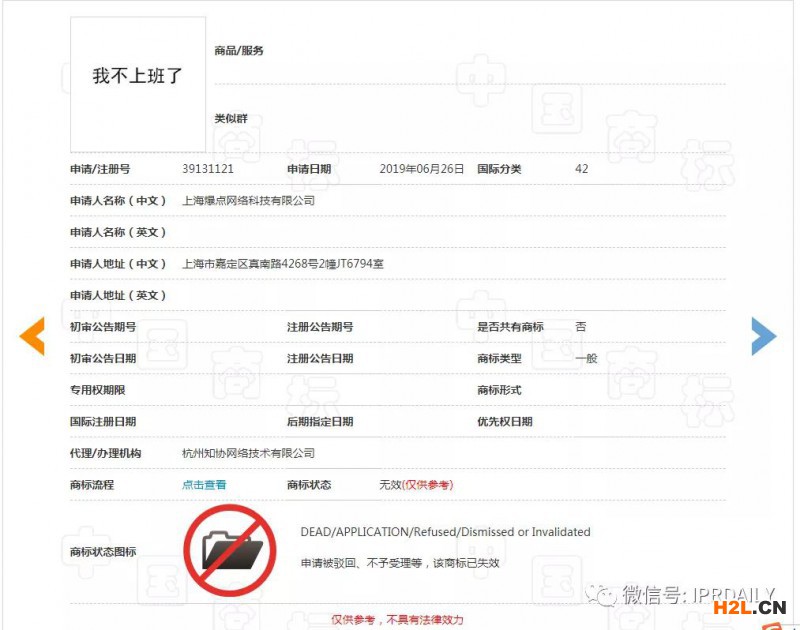Click the applicant address in 嘉定区
The width and height of the screenshot is (800, 630).
282,264
